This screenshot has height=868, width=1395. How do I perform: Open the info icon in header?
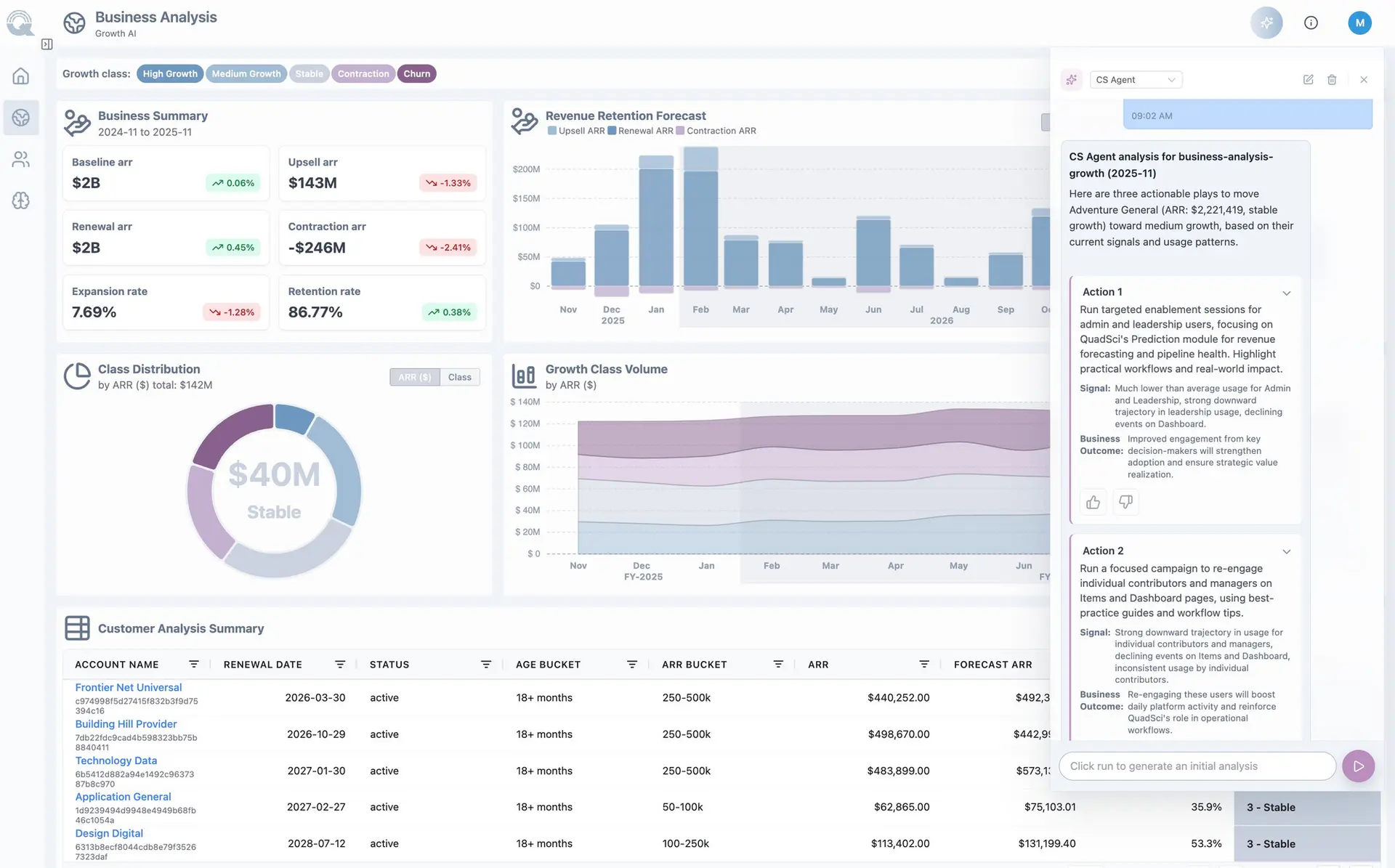coord(1311,23)
